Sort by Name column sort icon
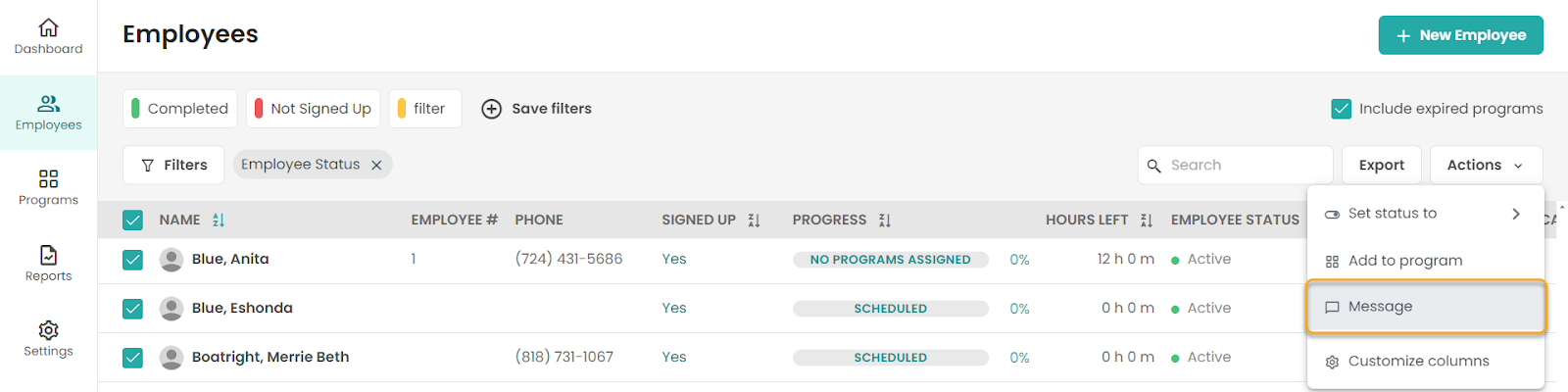Screen dimensions: 1568x392 (219, 220)
